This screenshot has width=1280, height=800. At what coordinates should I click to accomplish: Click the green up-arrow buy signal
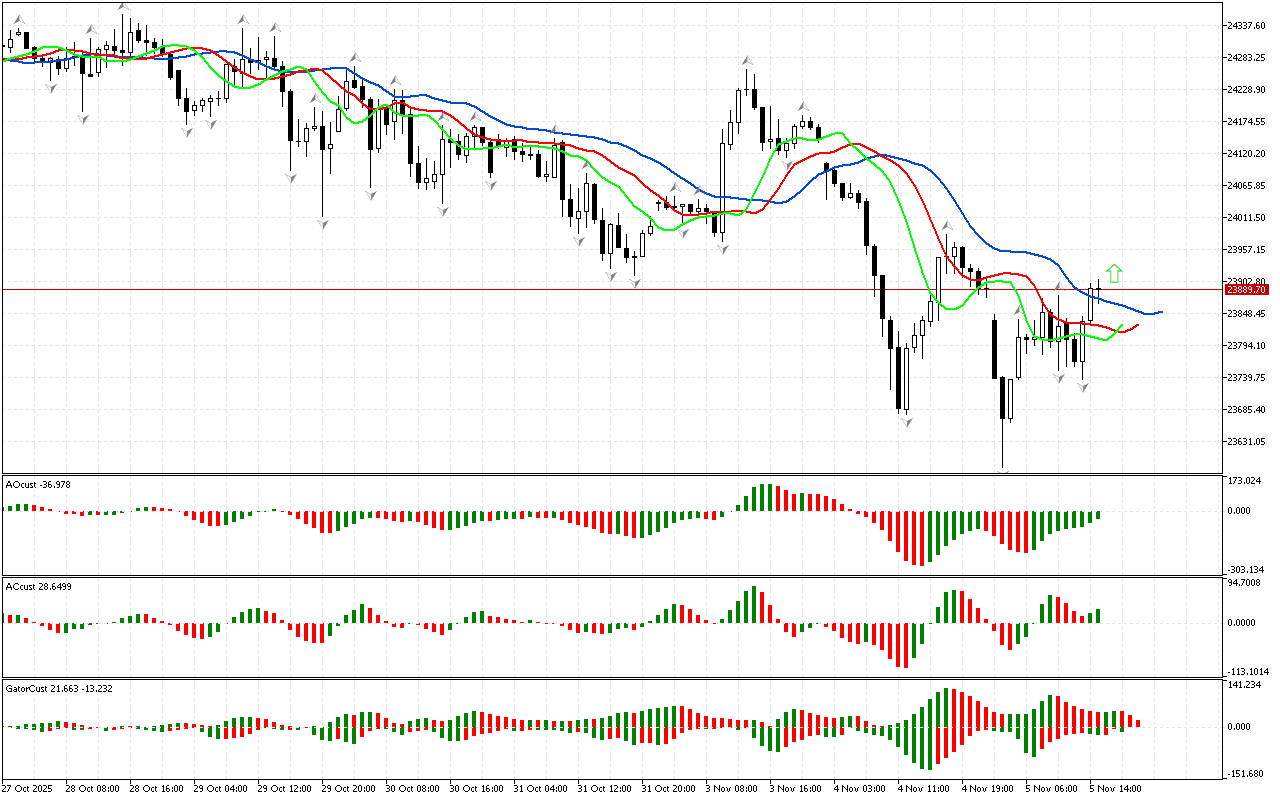coord(1114,273)
